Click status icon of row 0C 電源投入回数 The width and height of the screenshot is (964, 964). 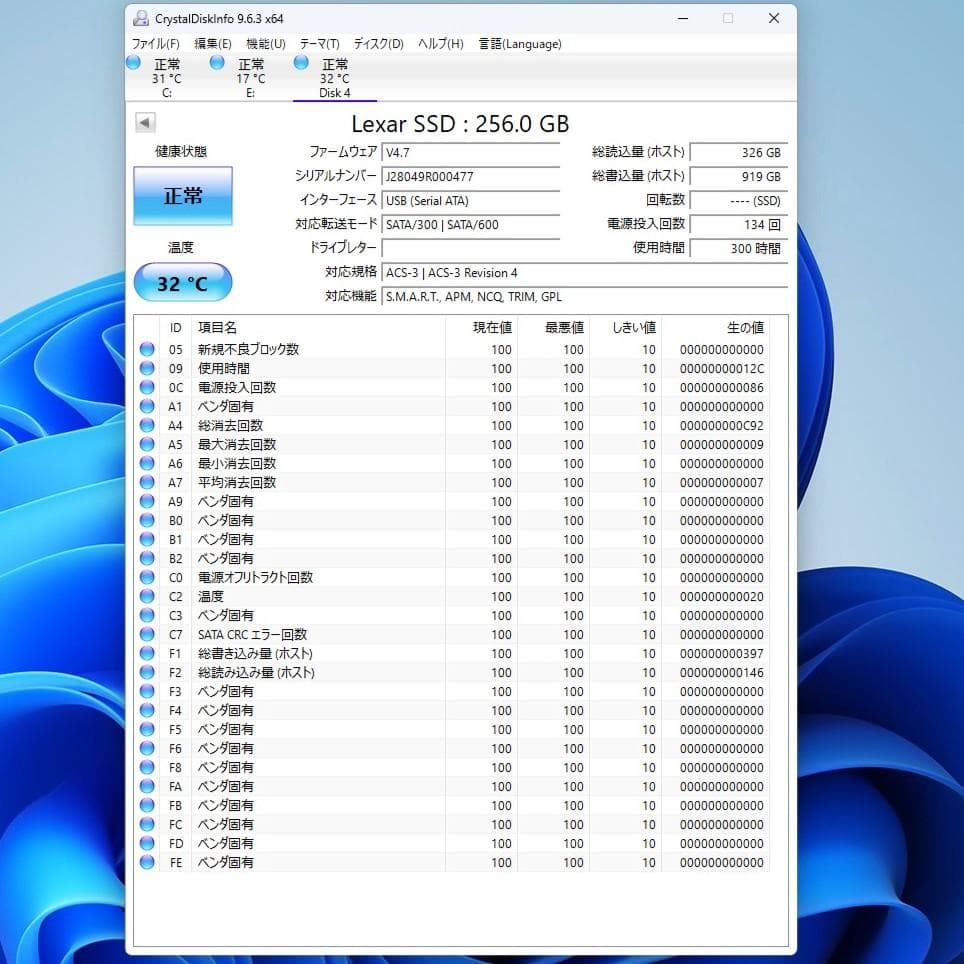pos(147,387)
